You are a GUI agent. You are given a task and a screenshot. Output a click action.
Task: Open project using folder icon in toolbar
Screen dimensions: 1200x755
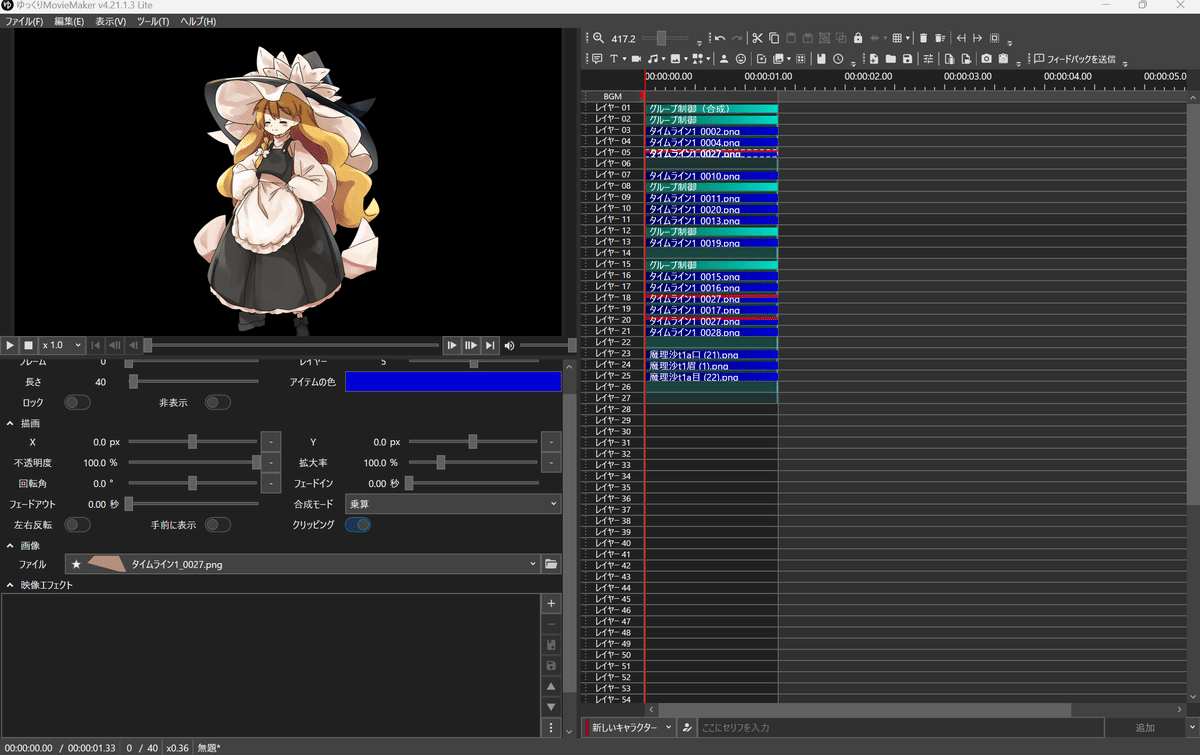click(x=890, y=59)
